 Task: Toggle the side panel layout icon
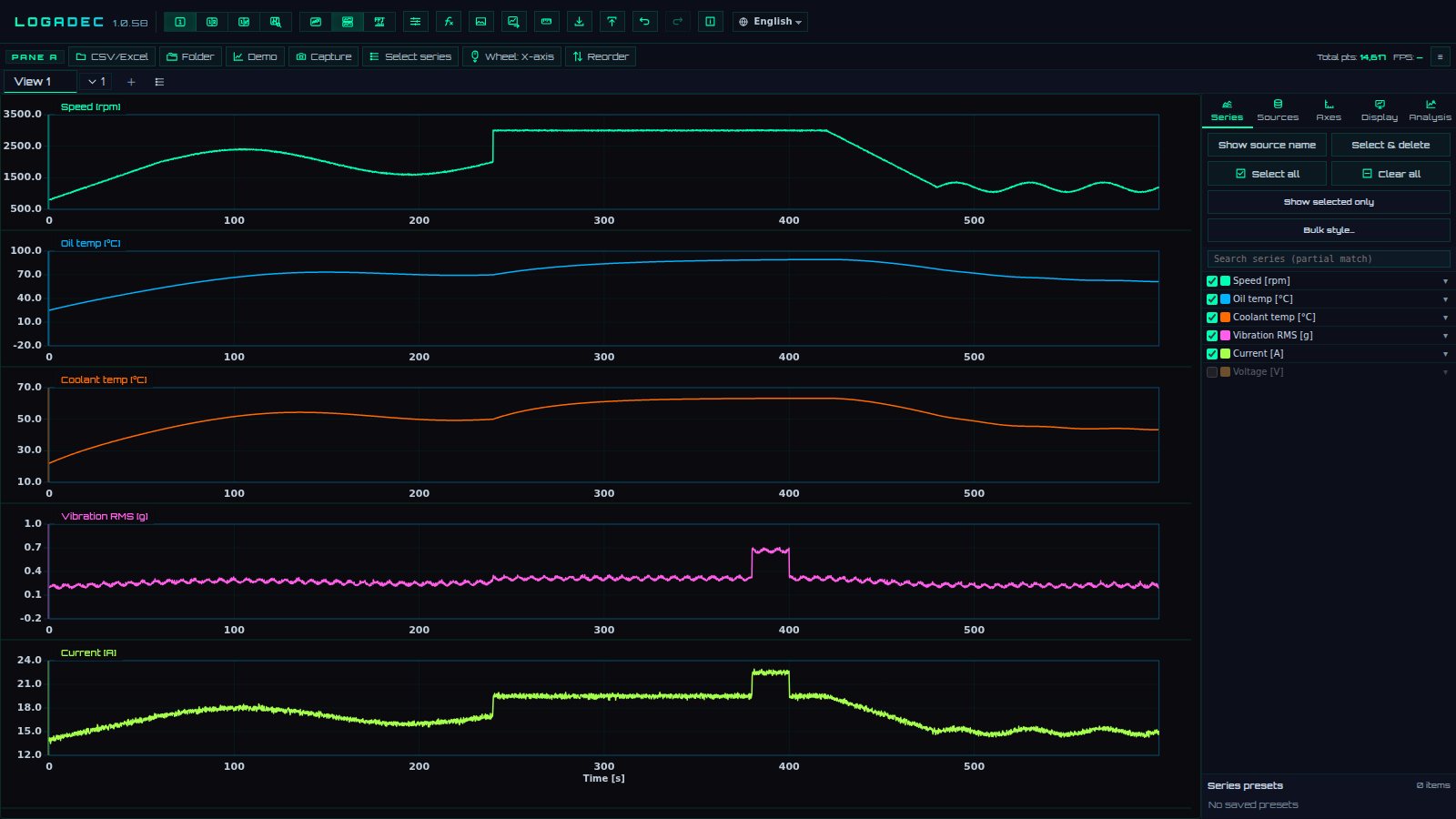(711, 22)
